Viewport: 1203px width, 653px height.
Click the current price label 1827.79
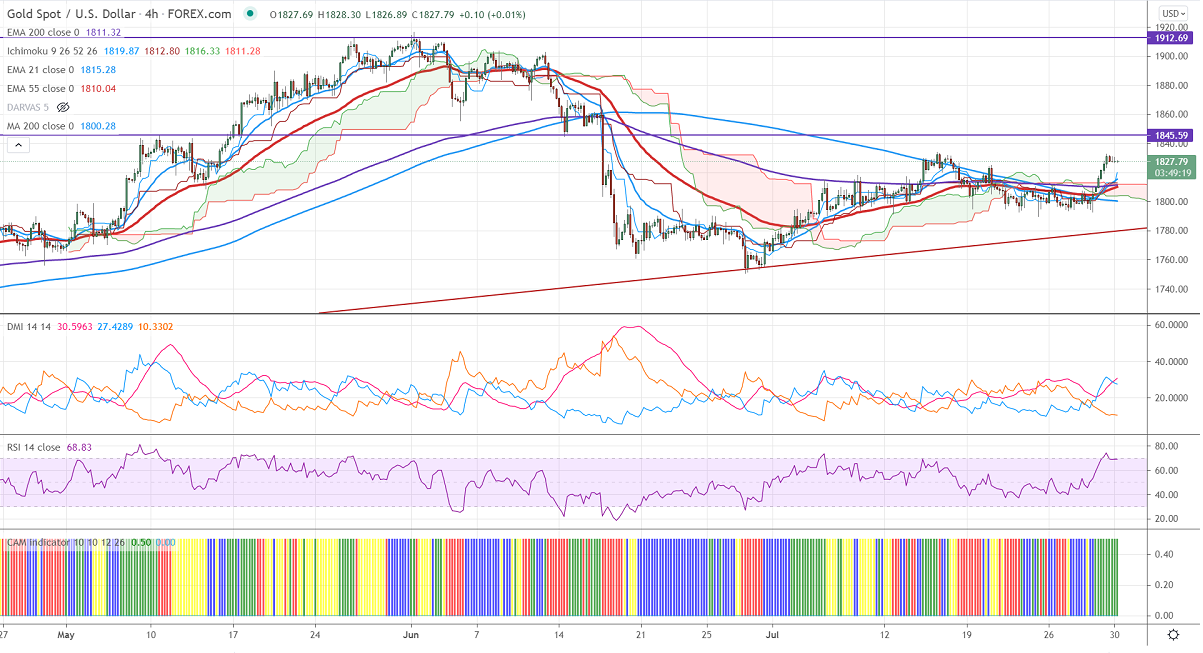pos(1171,161)
